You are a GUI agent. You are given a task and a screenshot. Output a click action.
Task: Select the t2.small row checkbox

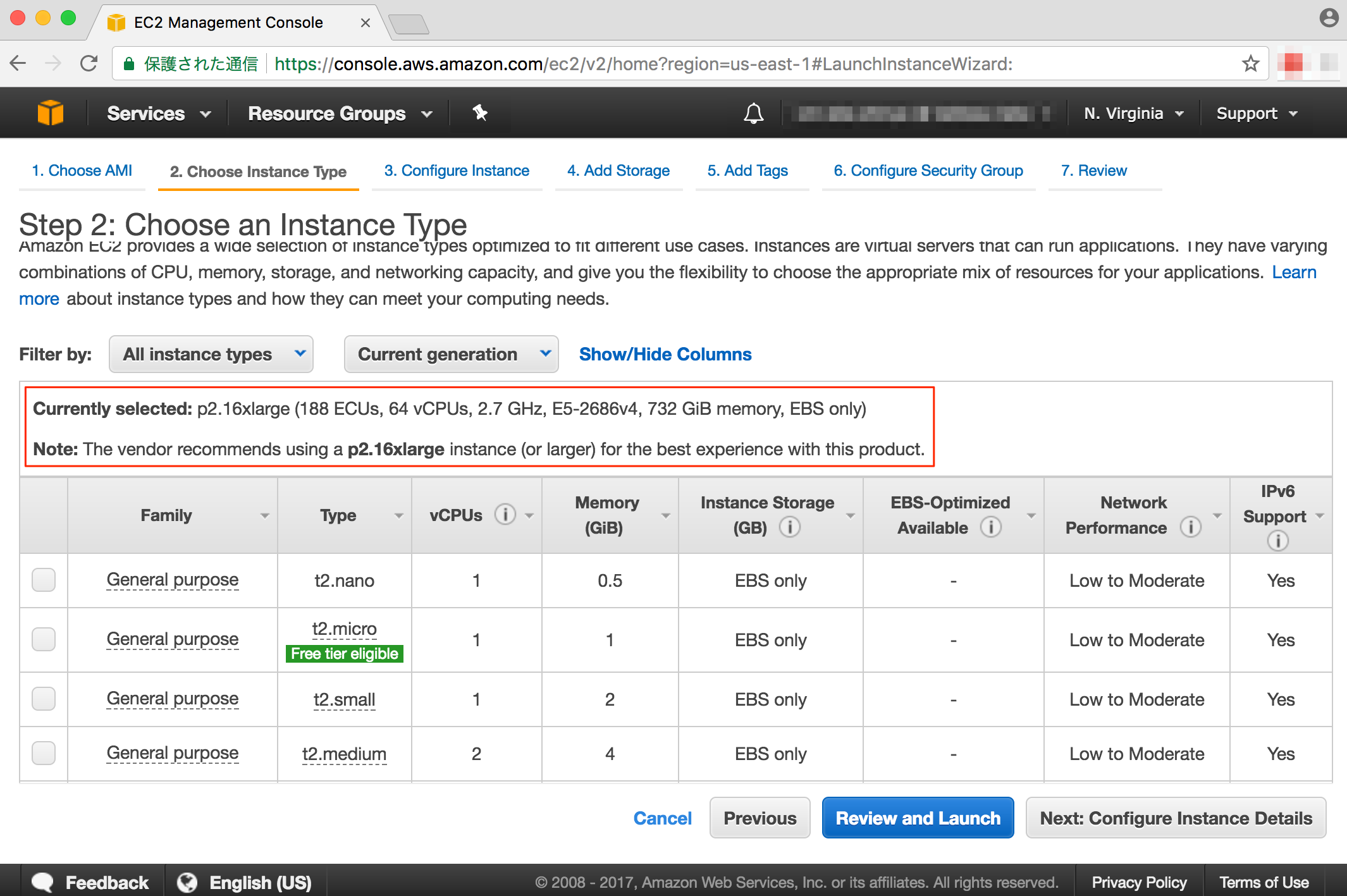pyautogui.click(x=44, y=699)
